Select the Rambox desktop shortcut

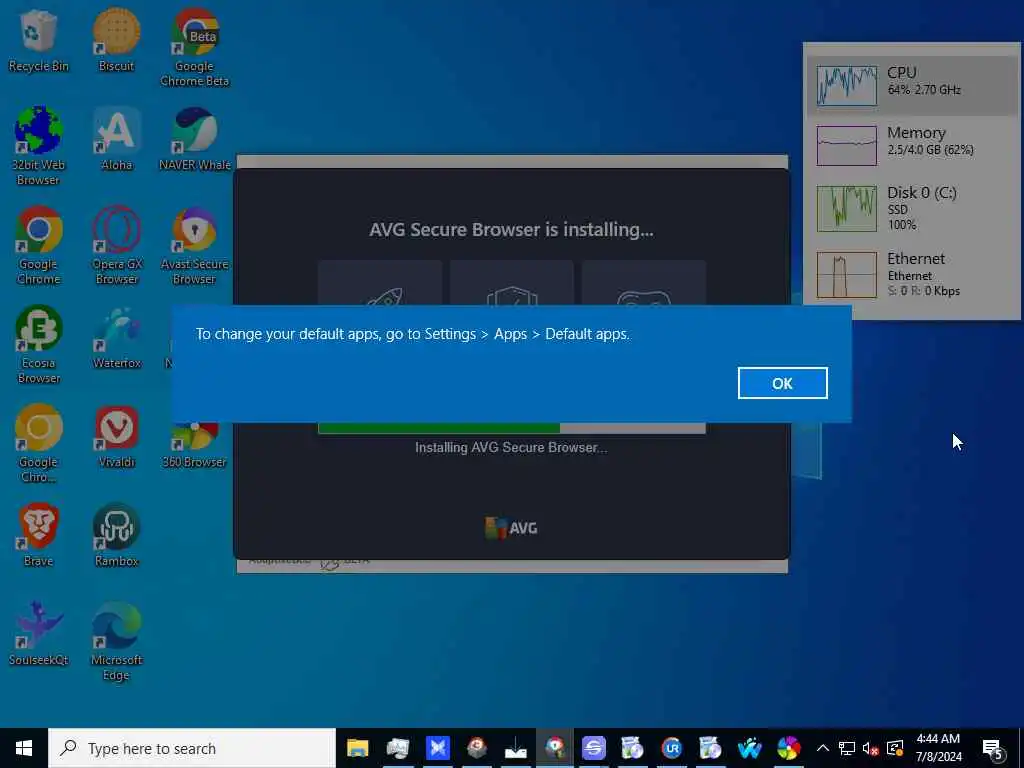(x=116, y=536)
